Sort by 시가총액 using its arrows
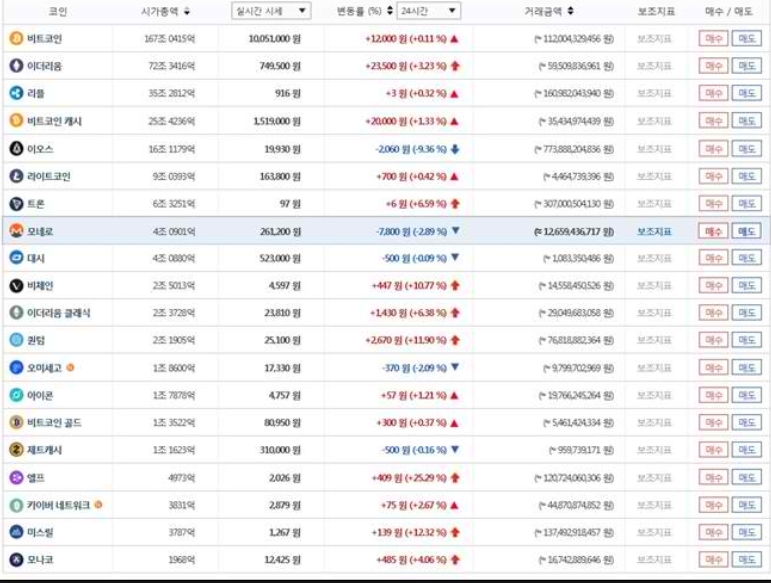771x583 pixels. pos(187,11)
